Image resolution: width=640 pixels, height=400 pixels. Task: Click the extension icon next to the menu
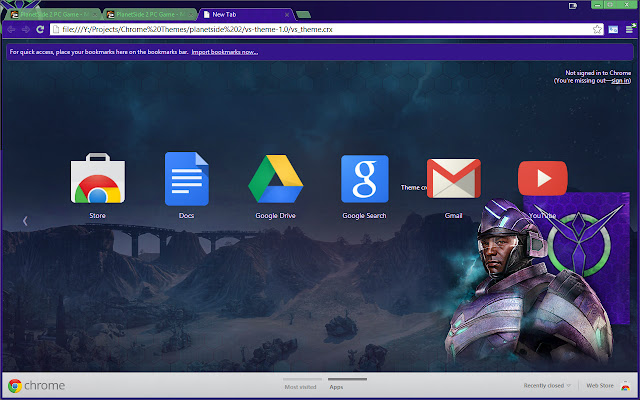point(613,29)
